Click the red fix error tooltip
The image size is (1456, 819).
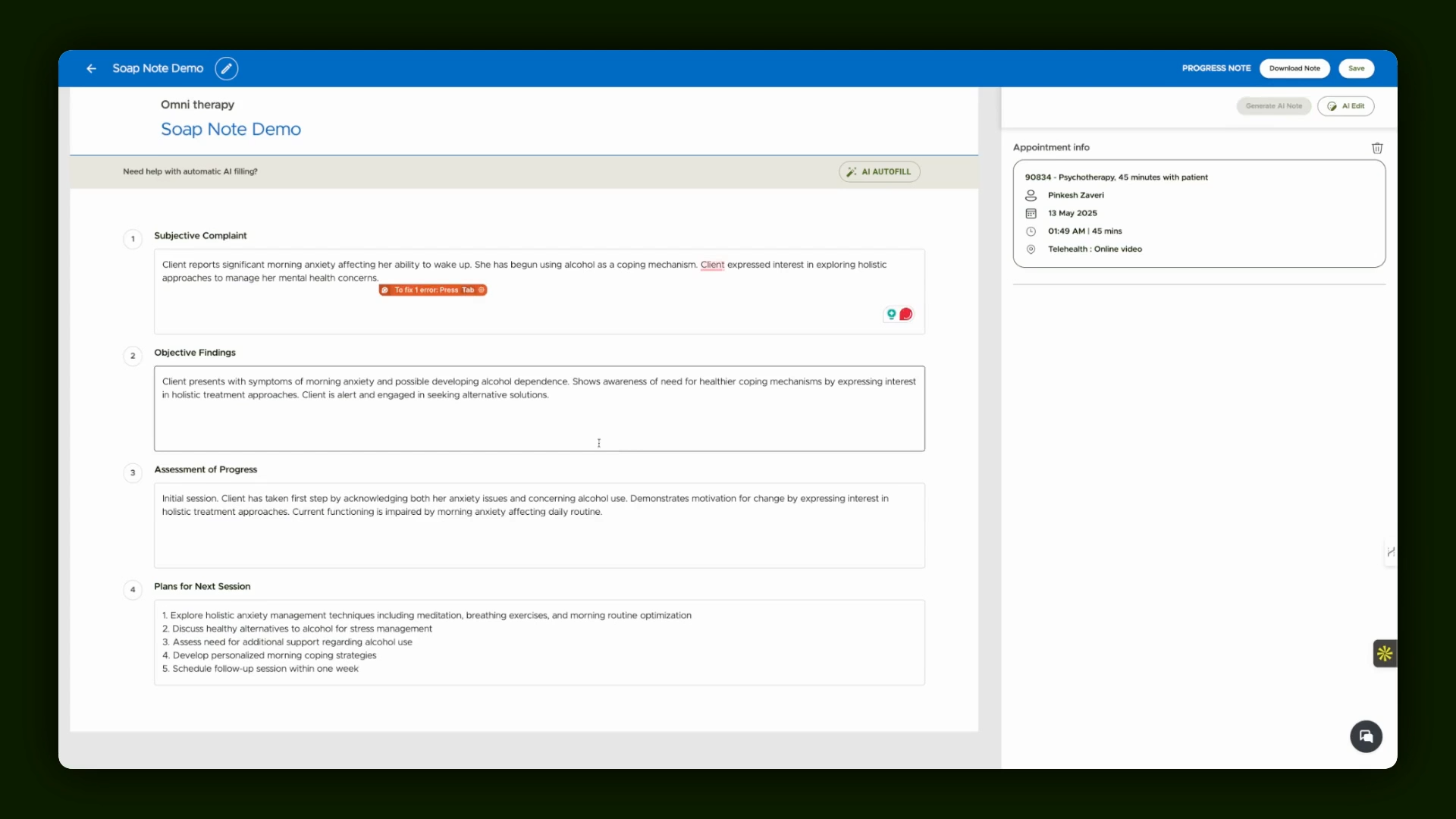tap(433, 290)
